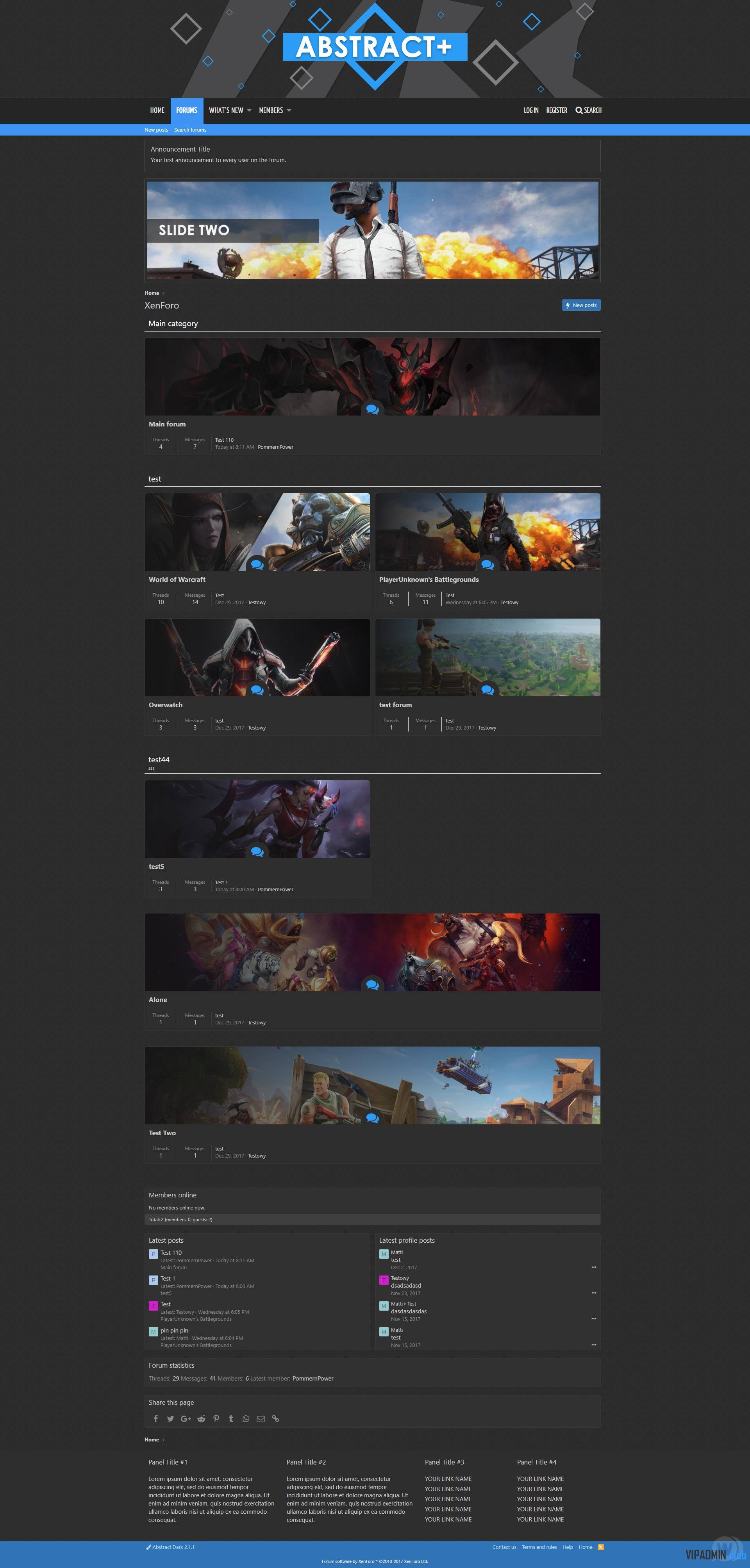Click the Help footer link
This screenshot has width=750, height=1568.
(x=567, y=1547)
